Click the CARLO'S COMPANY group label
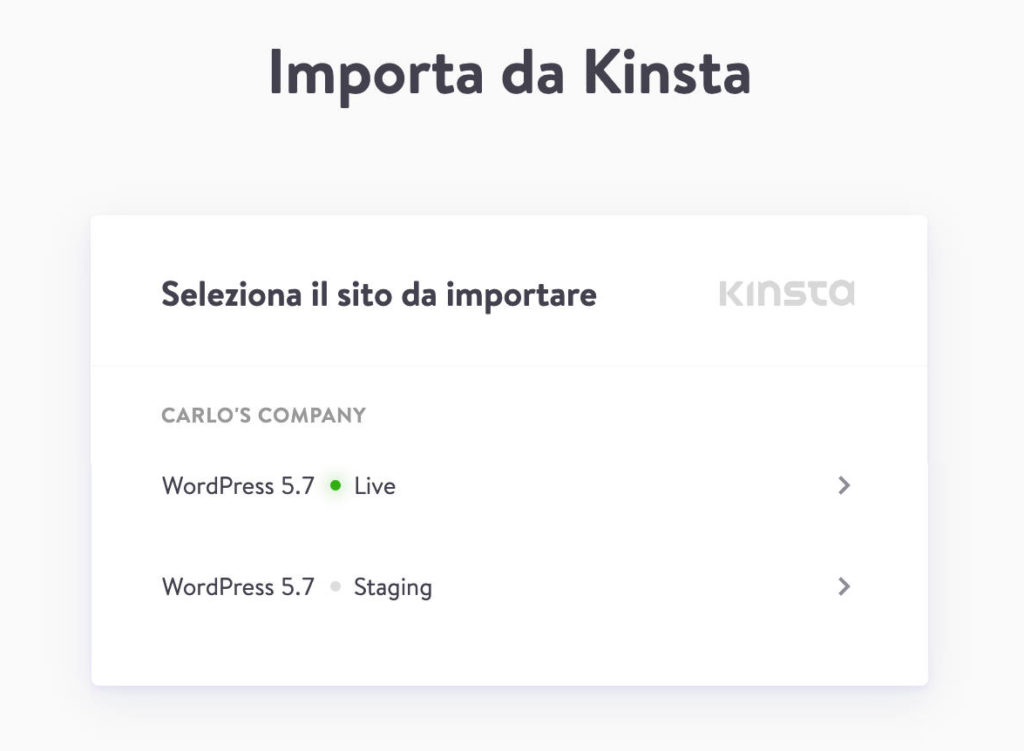Viewport: 1024px width, 751px height. tap(264, 415)
